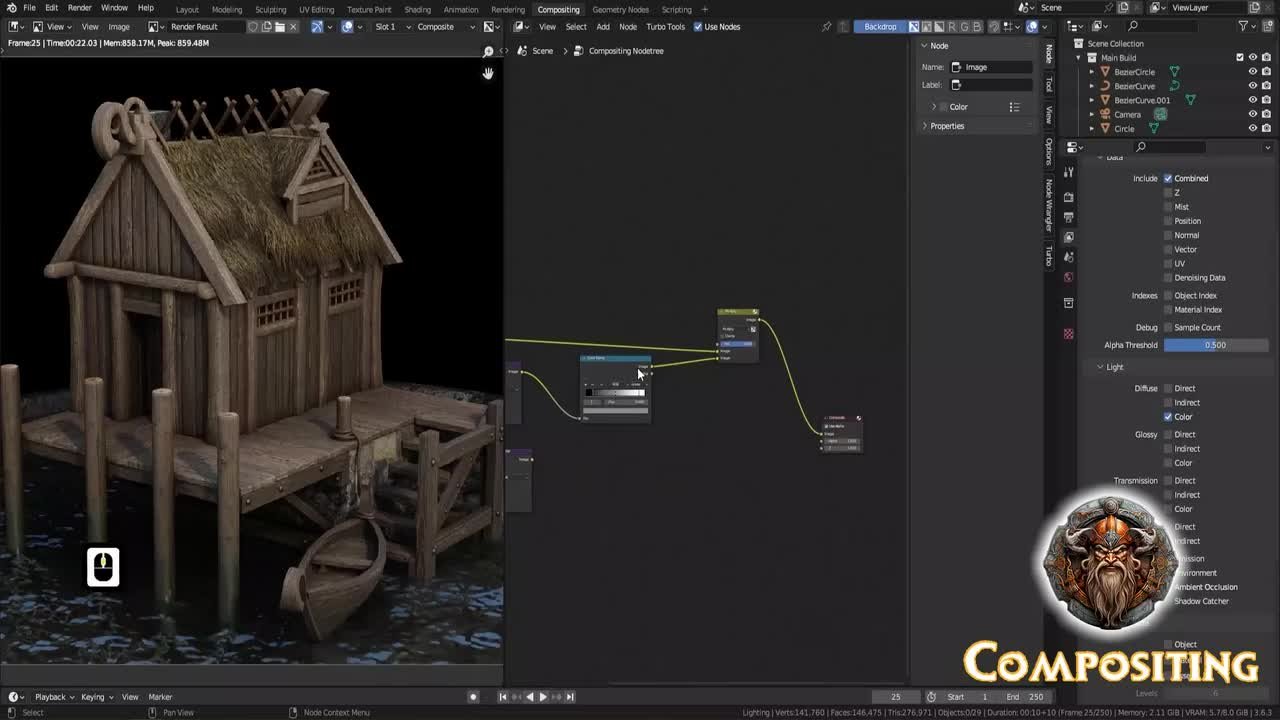The image size is (1280, 720).
Task: Open the Scene properties tab icon
Action: point(1069,257)
